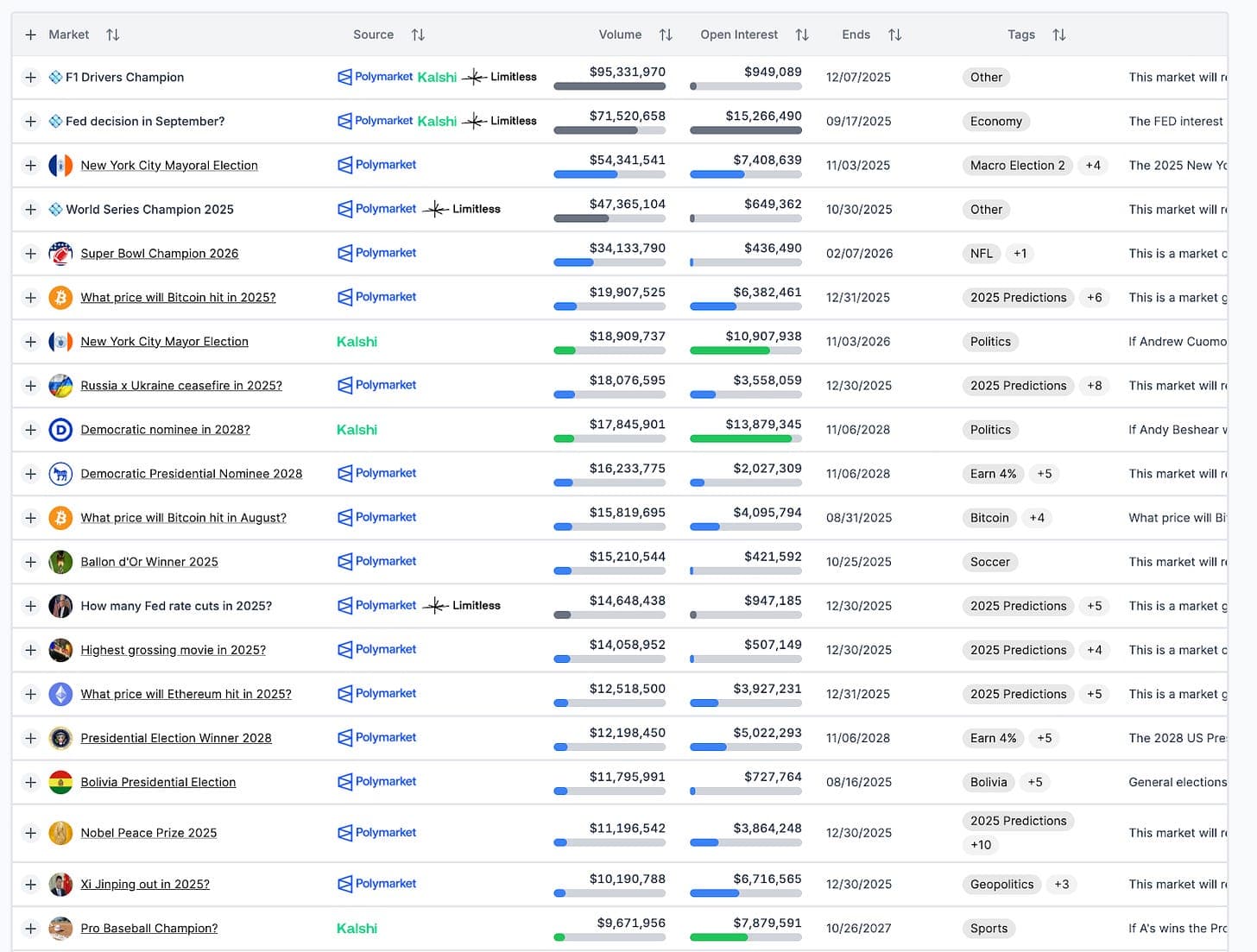The width and height of the screenshot is (1257, 952).
Task: Select the Macro Election 2 tag
Action: (x=1018, y=165)
